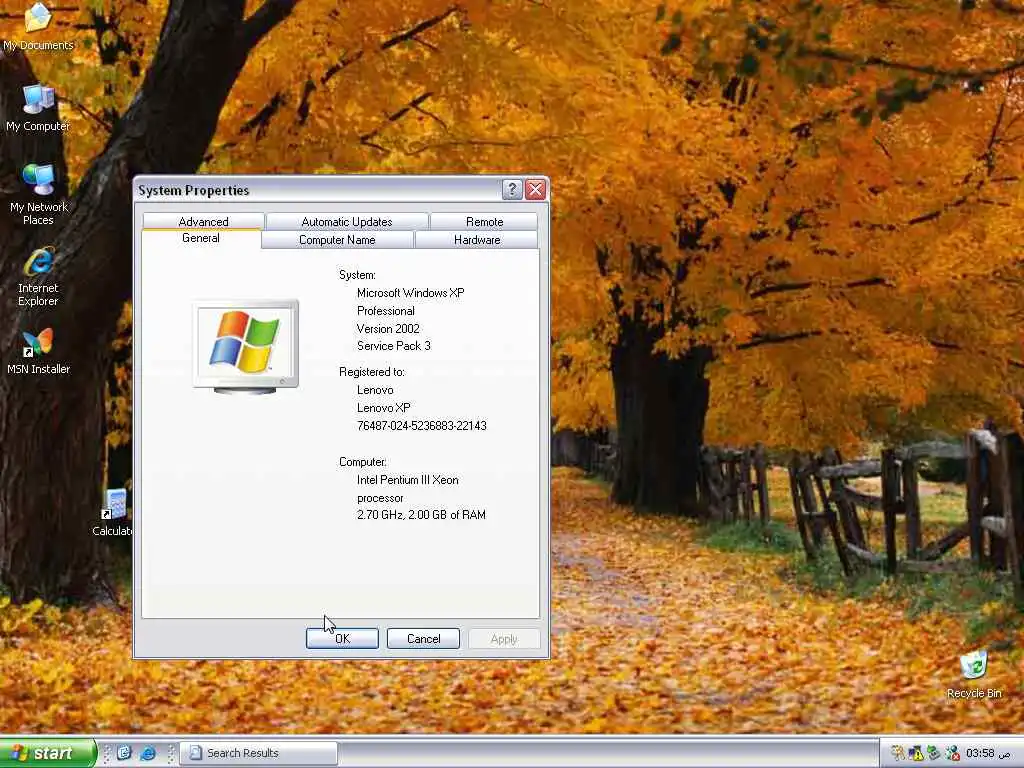Click the tray icon with red X
The image size is (1024, 768).
(953, 754)
